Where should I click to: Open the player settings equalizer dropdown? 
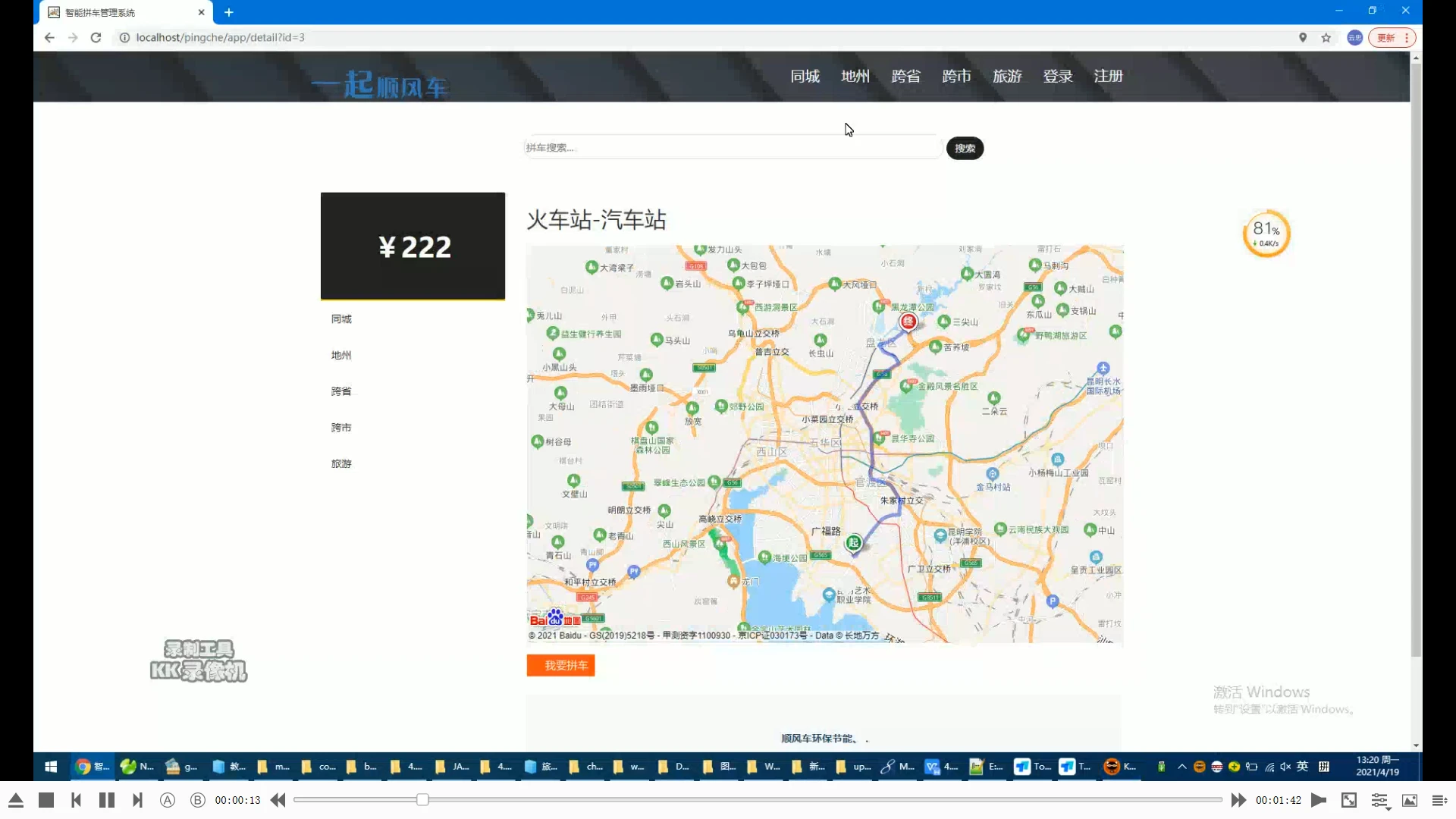[x=1379, y=801]
